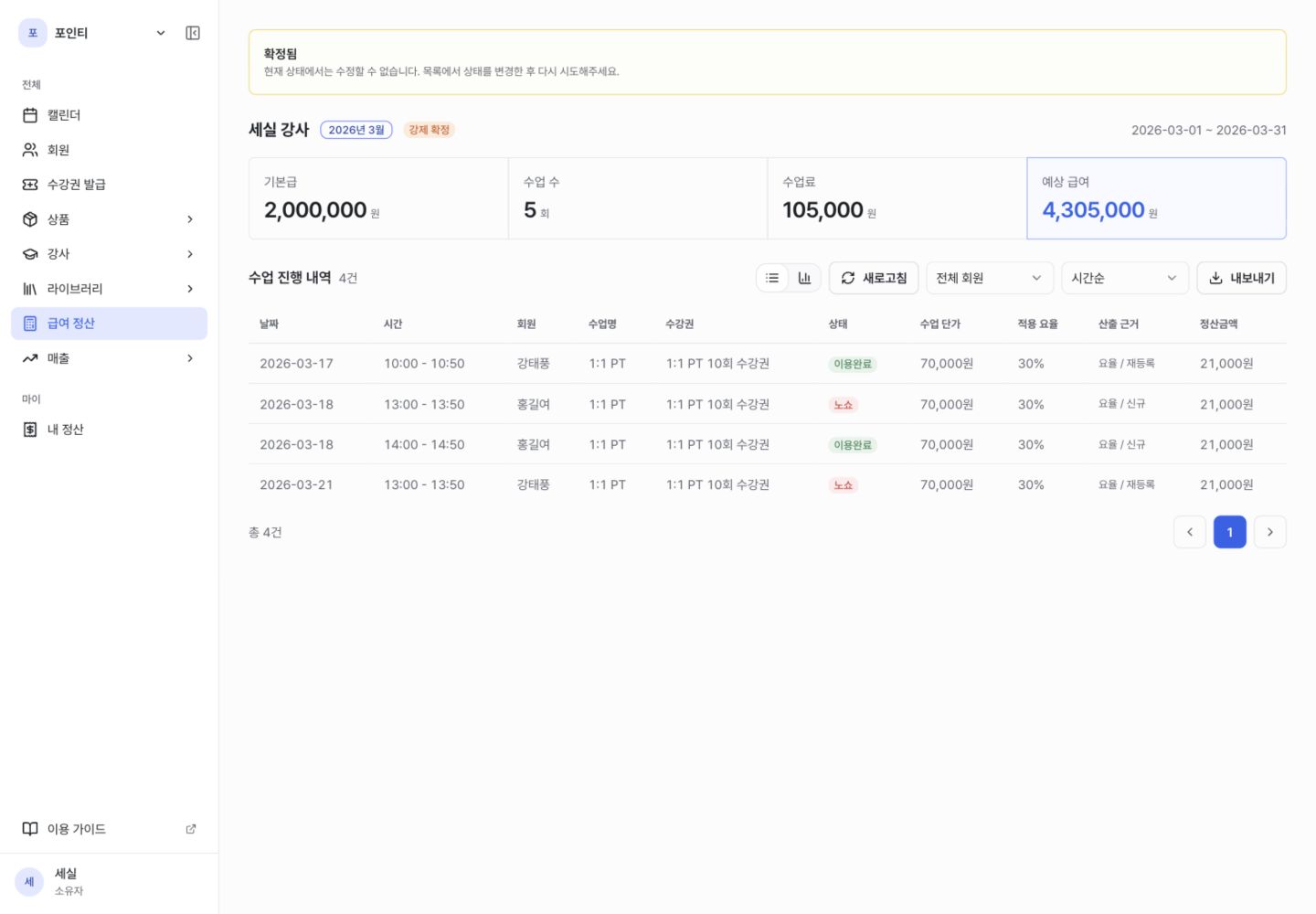Click the 수업 단가 column header

pyautogui.click(x=940, y=324)
